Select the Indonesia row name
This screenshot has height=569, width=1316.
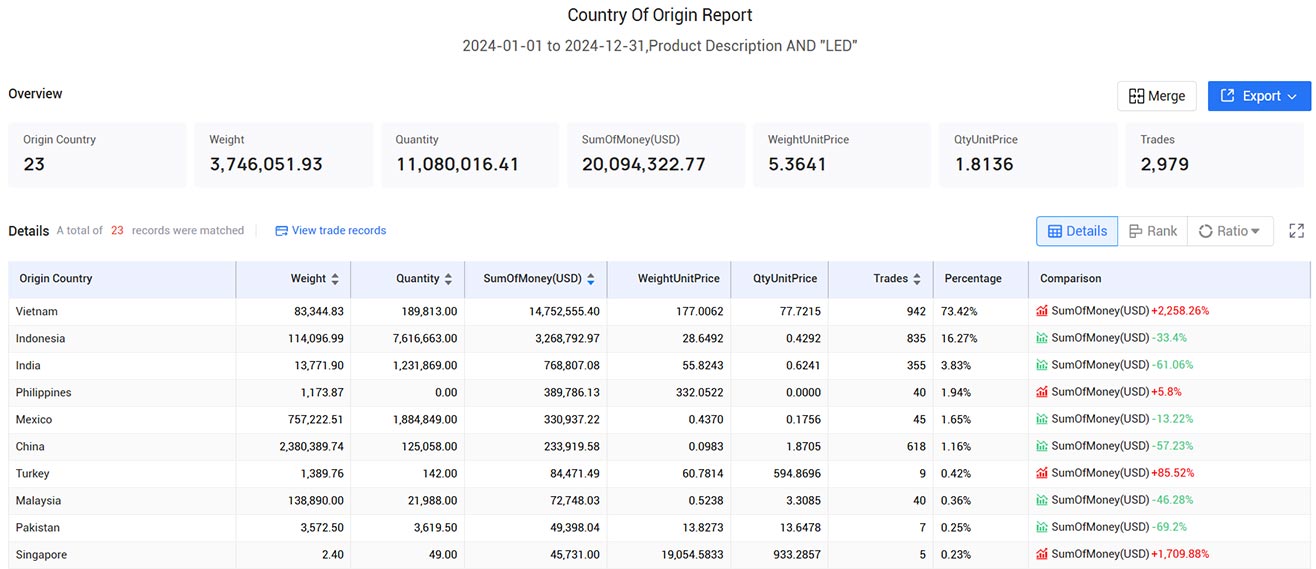[40, 338]
